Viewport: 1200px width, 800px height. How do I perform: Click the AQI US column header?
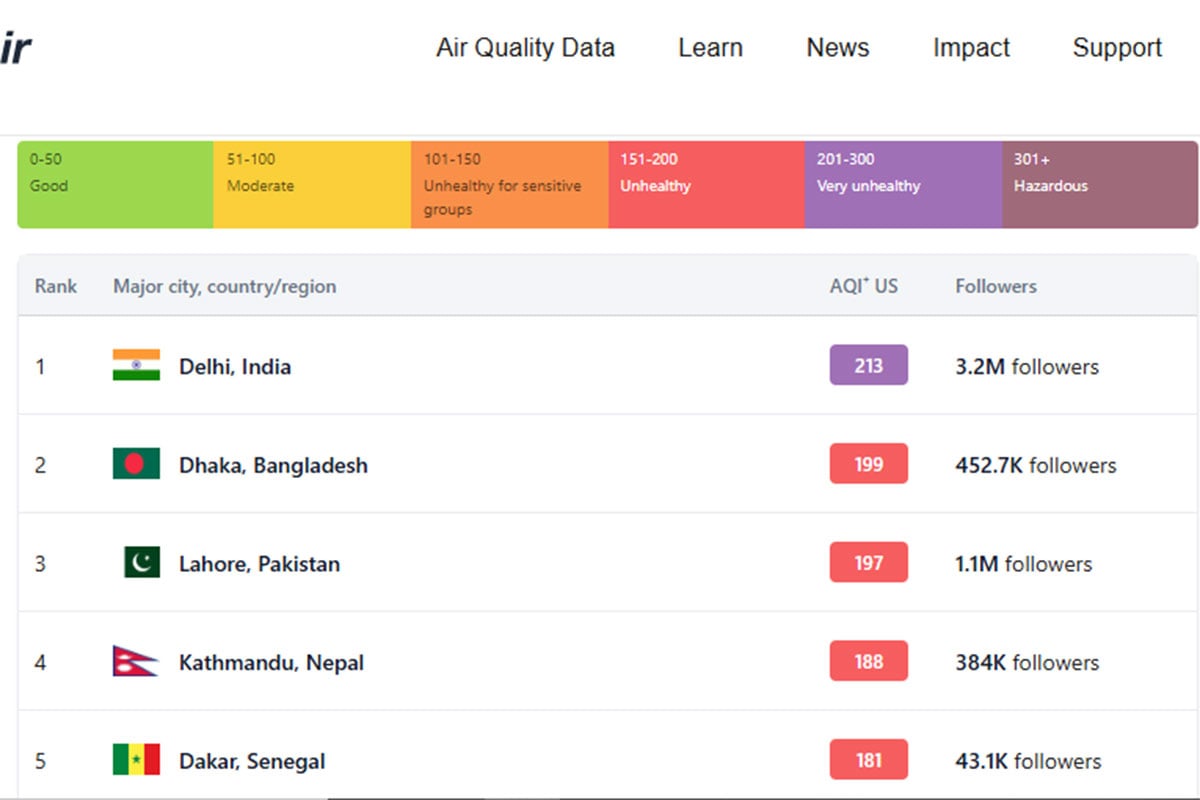864,286
